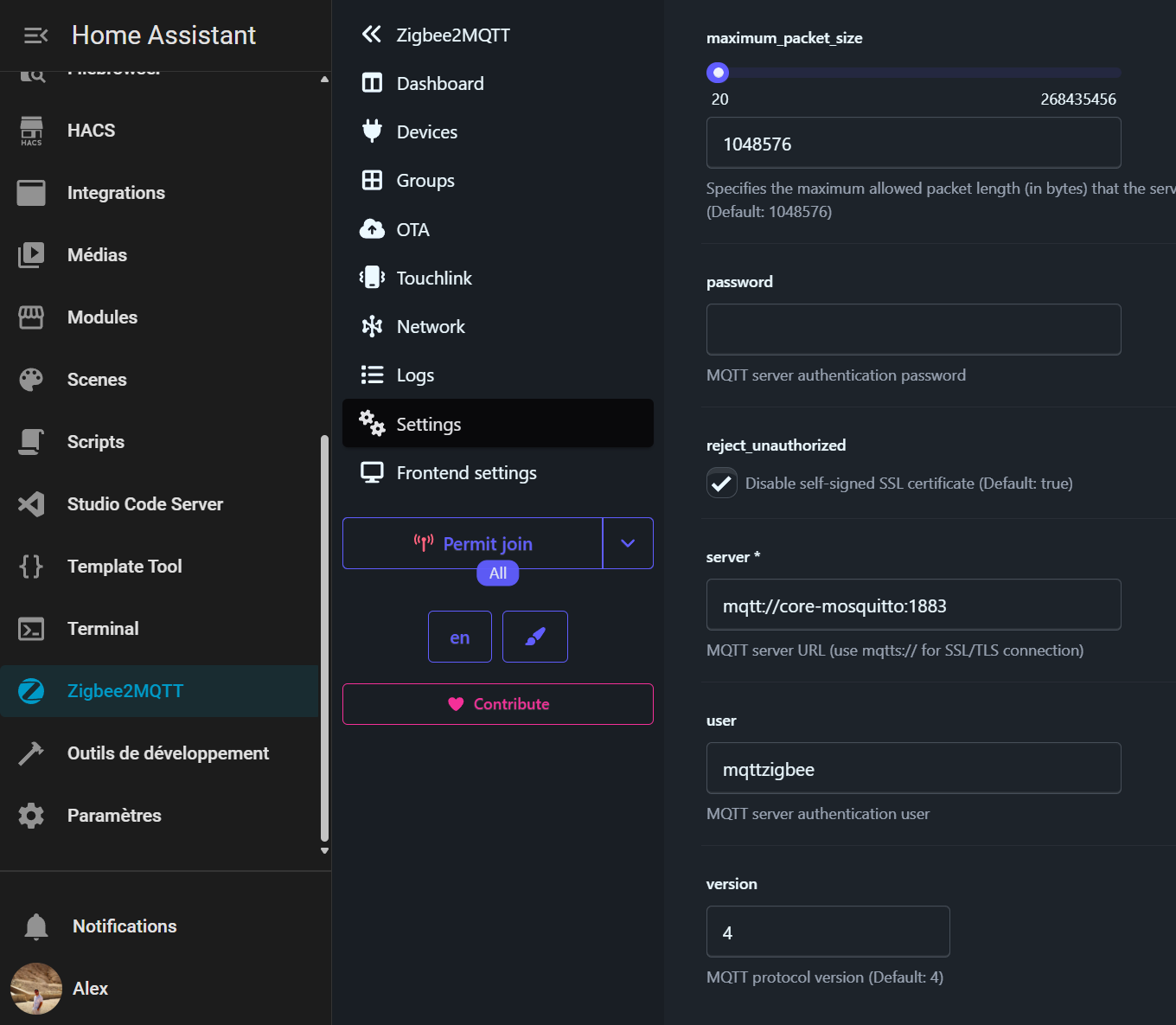Viewport: 1176px width, 1025px height.
Task: Go to Frontend settings page
Action: click(x=466, y=473)
